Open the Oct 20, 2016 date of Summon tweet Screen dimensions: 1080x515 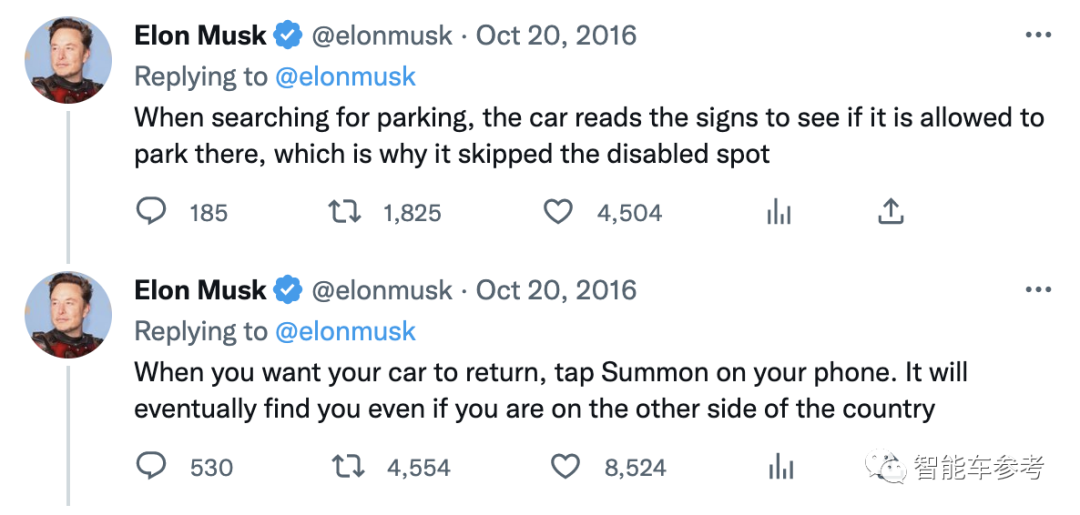coord(556,291)
